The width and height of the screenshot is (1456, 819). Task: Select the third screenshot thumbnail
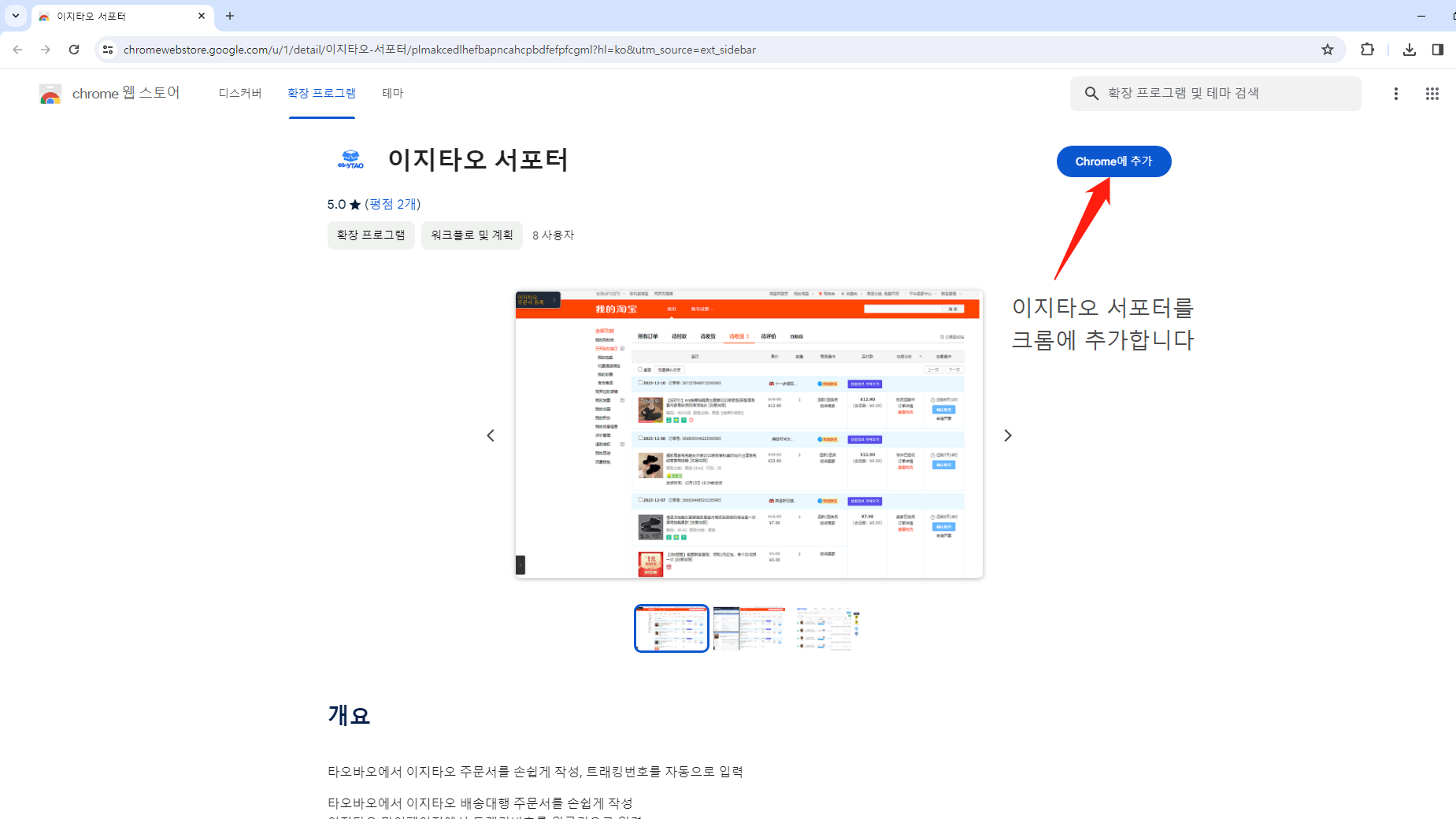click(826, 628)
